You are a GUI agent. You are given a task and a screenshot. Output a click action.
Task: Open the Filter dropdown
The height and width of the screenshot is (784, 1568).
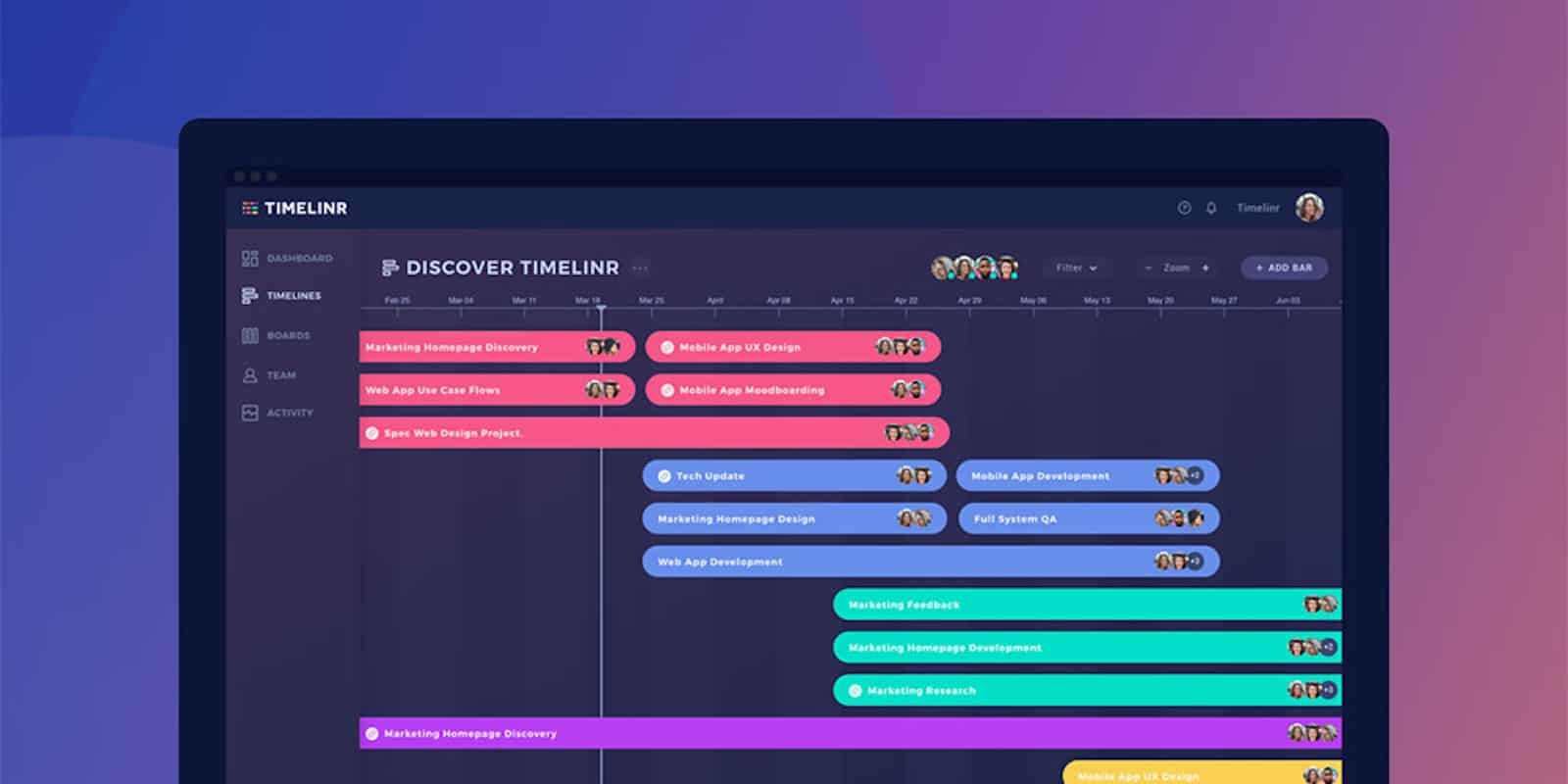1076,268
